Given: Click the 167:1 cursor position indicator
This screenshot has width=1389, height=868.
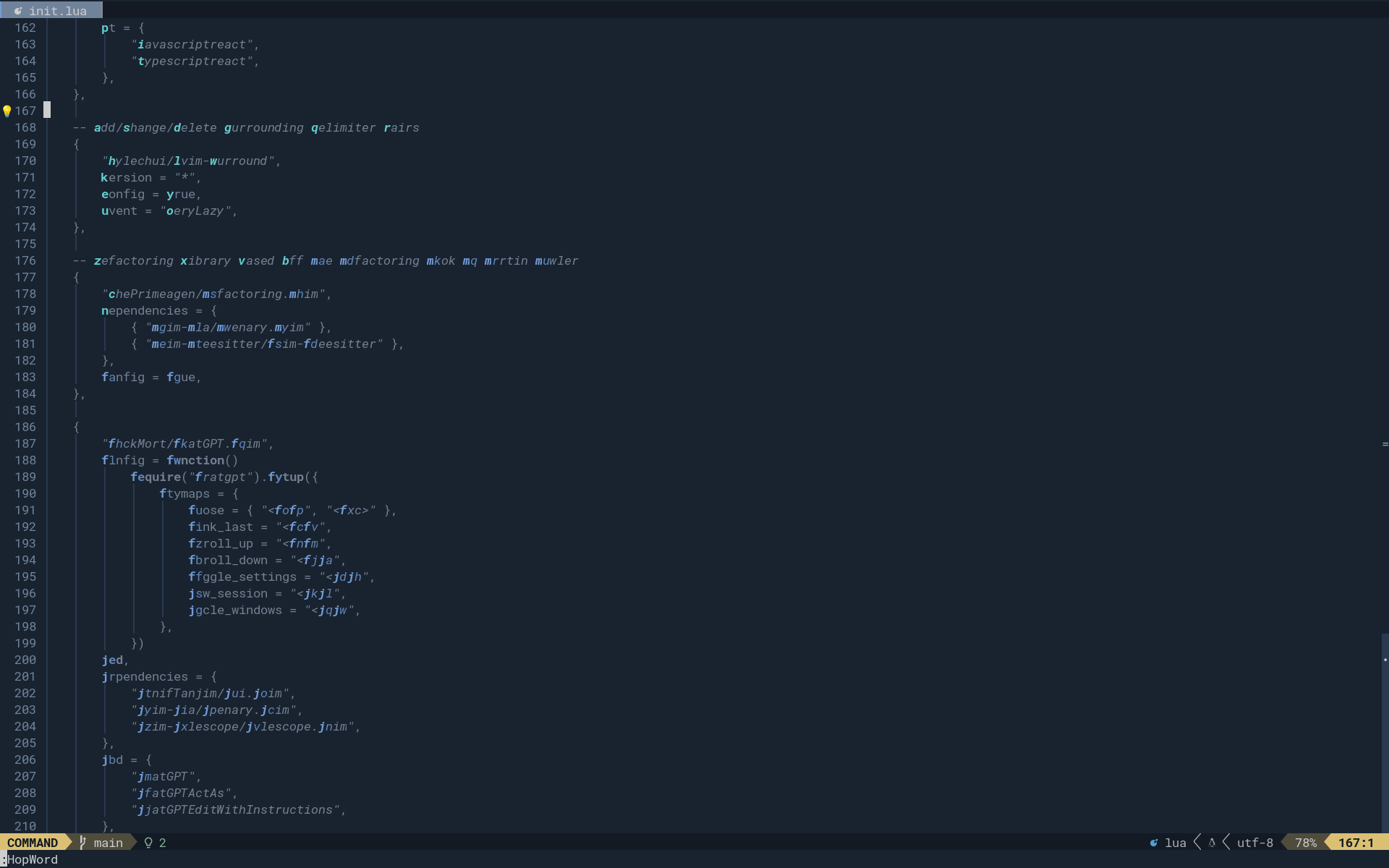Looking at the screenshot, I should 1356,843.
